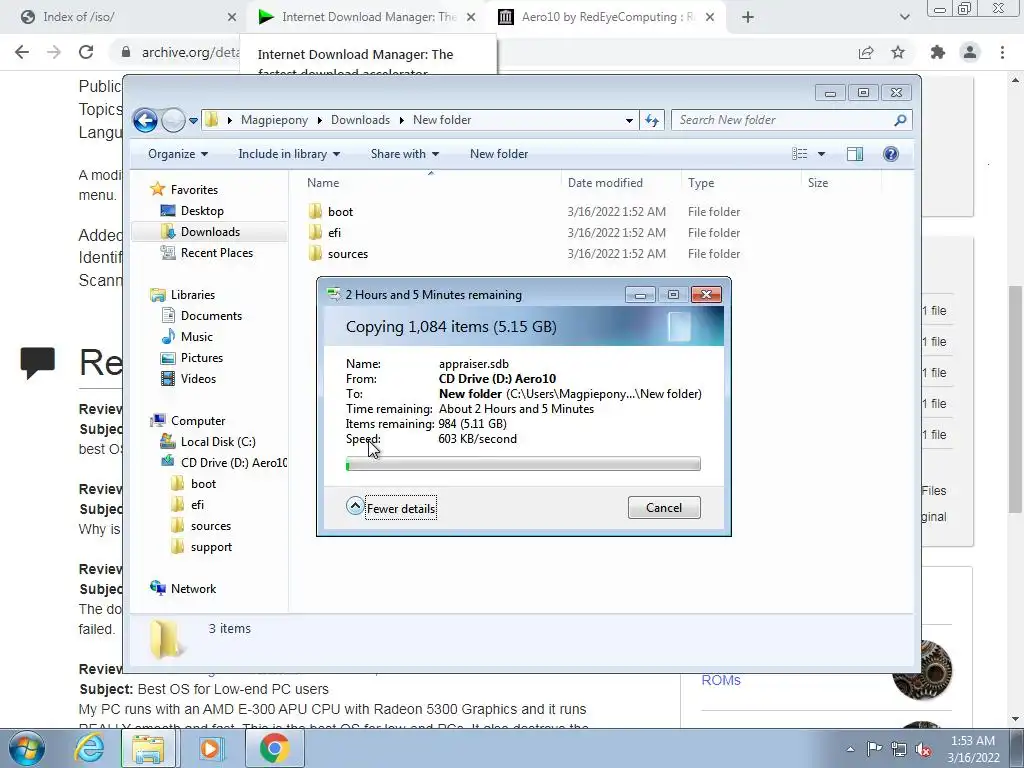Select Libraries in the navigation pane
The height and width of the screenshot is (768, 1024).
tap(193, 295)
